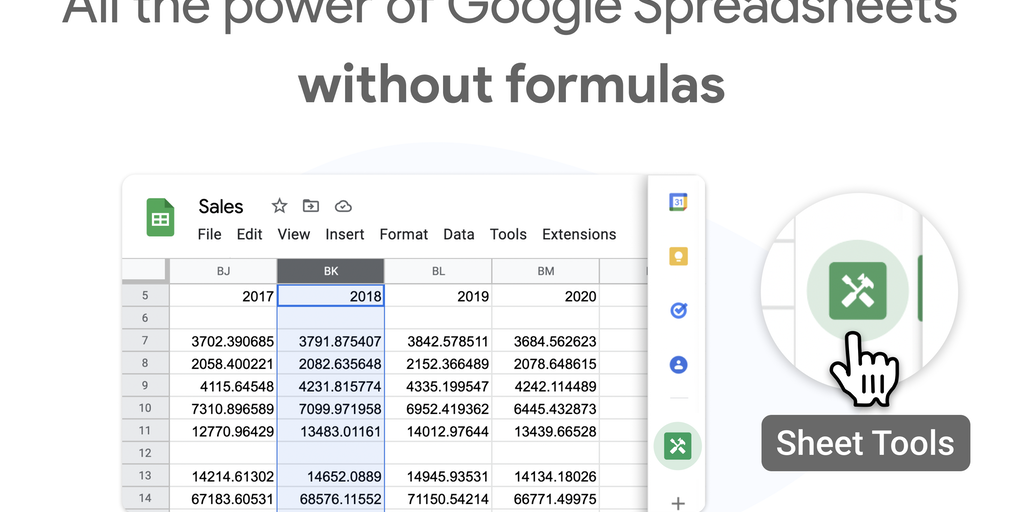Star the Sales spreadsheet
Viewport: 1024px width, 512px height.
(x=279, y=206)
